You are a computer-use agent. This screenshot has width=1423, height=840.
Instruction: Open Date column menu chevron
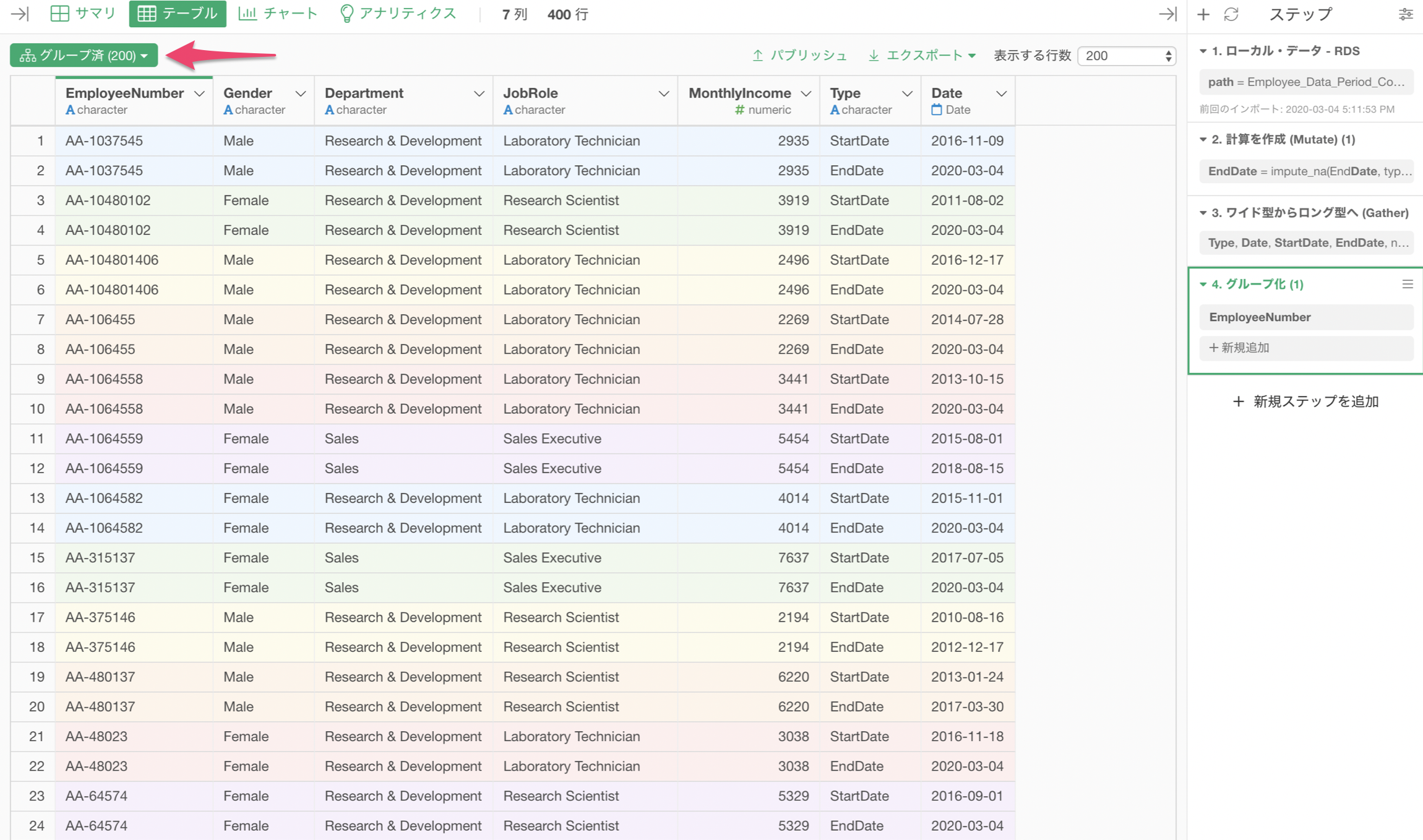point(1001,94)
